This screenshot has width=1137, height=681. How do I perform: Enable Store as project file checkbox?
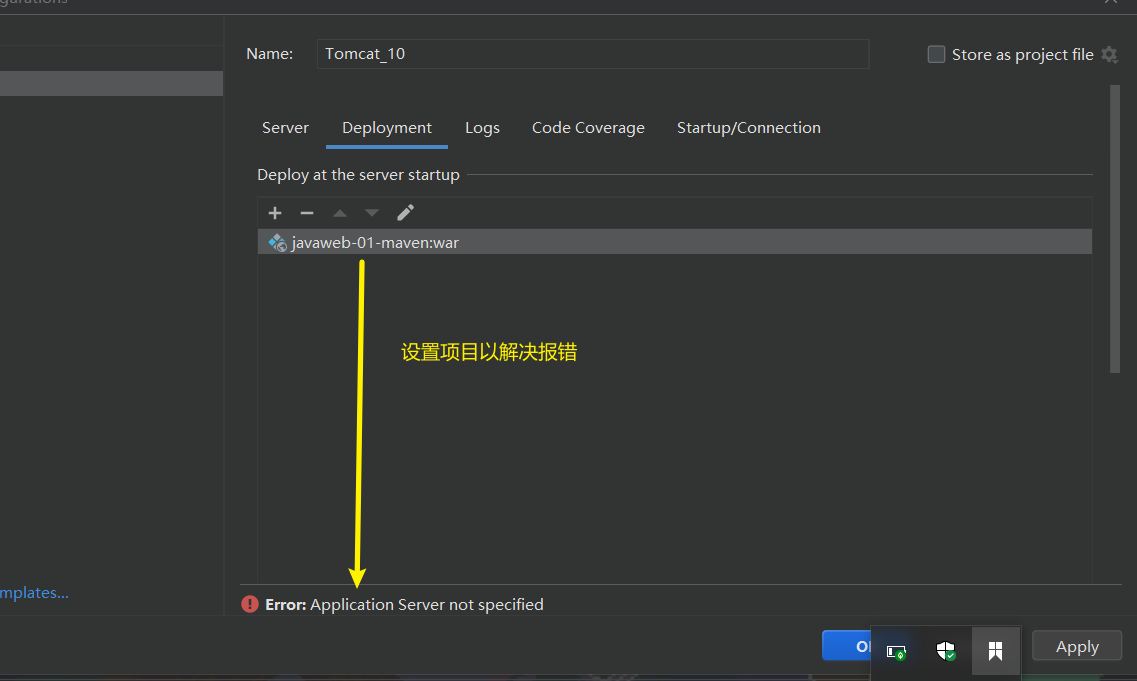[936, 54]
